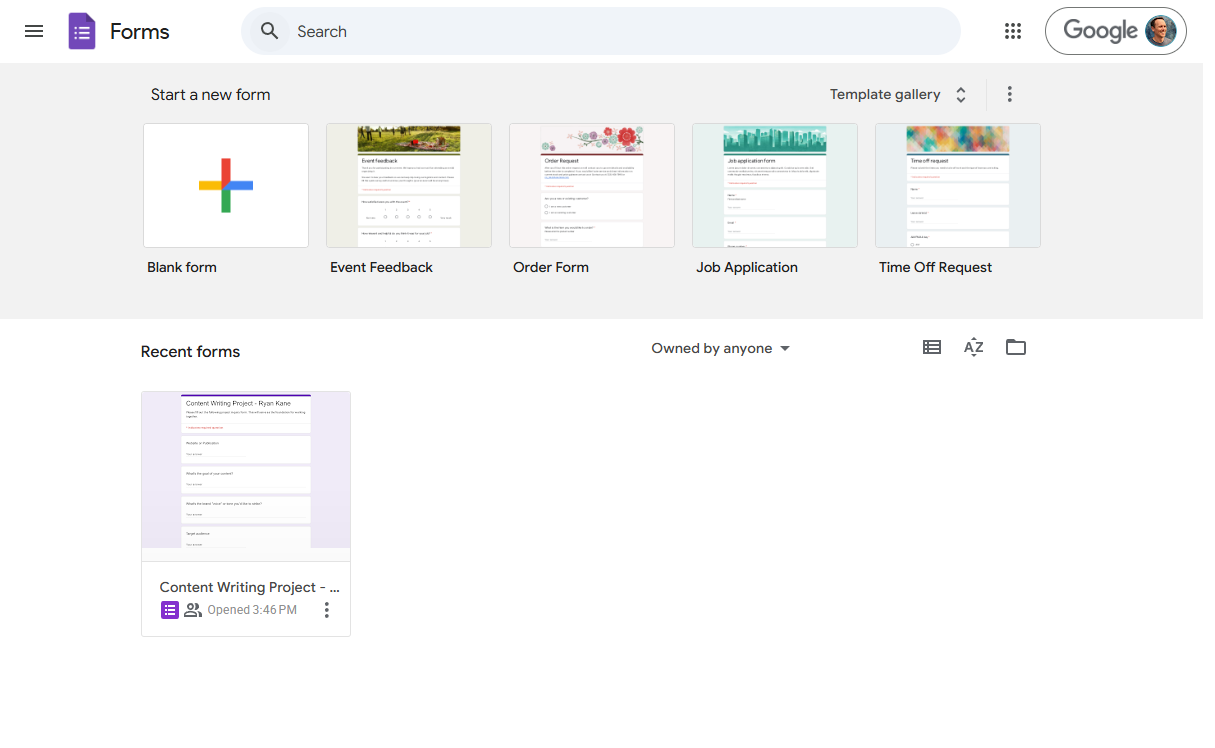Select the Job Application template
This screenshot has width=1215, height=748.
(774, 185)
